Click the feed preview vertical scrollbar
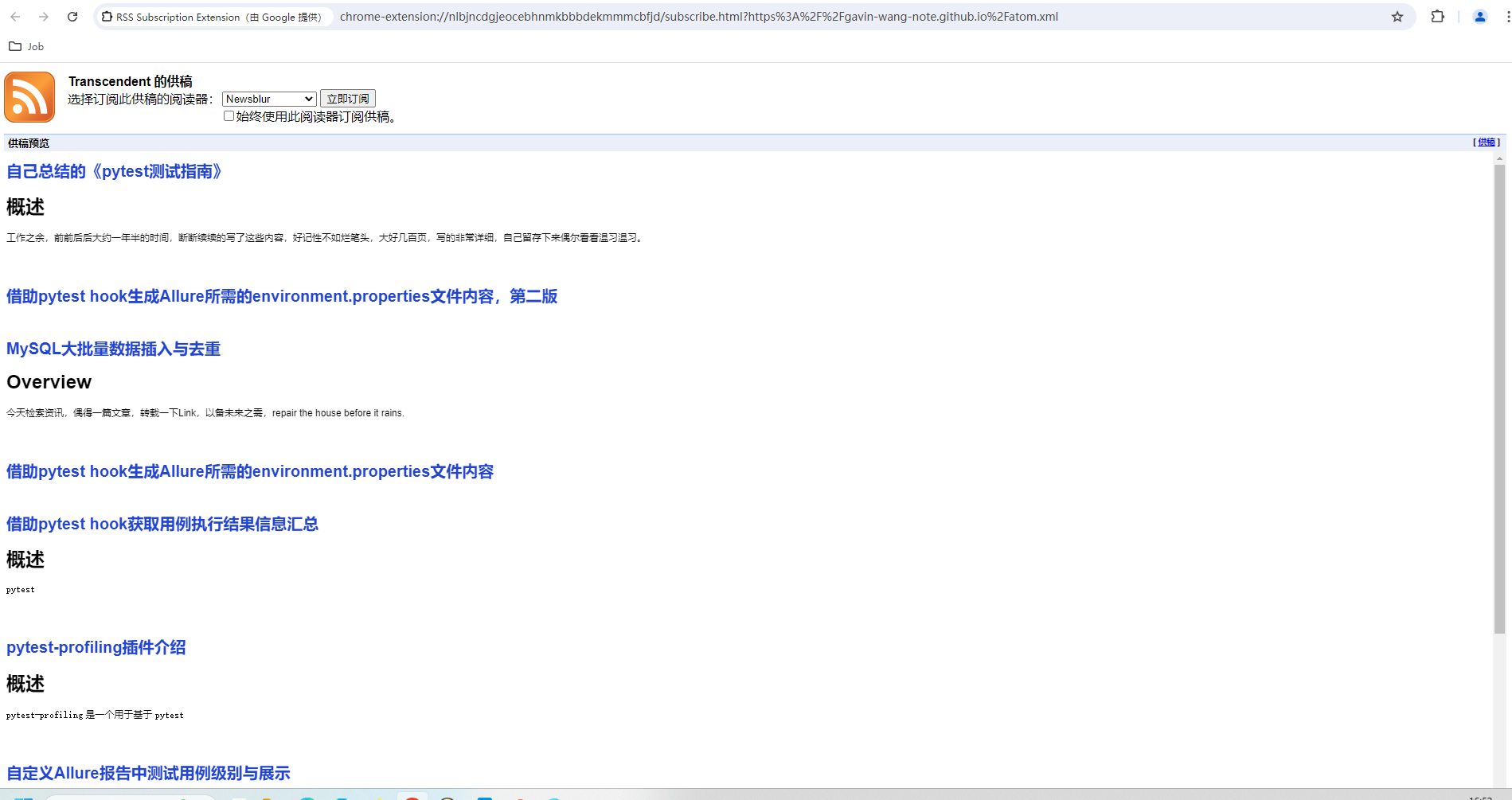The image size is (1512, 800). pos(1499,398)
